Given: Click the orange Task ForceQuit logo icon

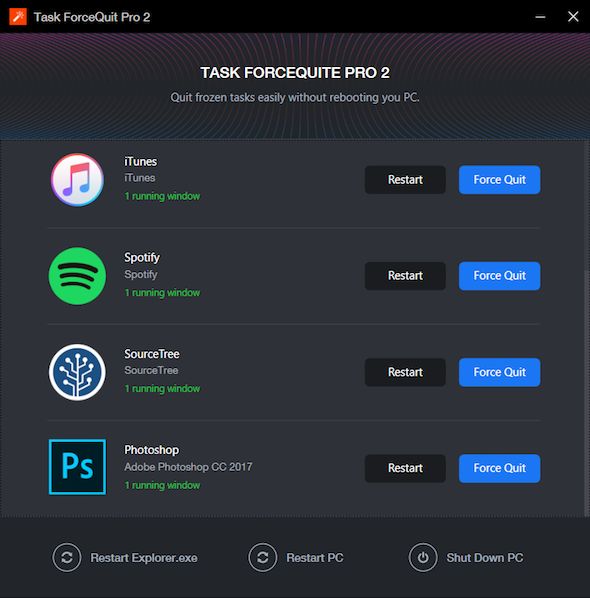Looking at the screenshot, I should pos(18,16).
